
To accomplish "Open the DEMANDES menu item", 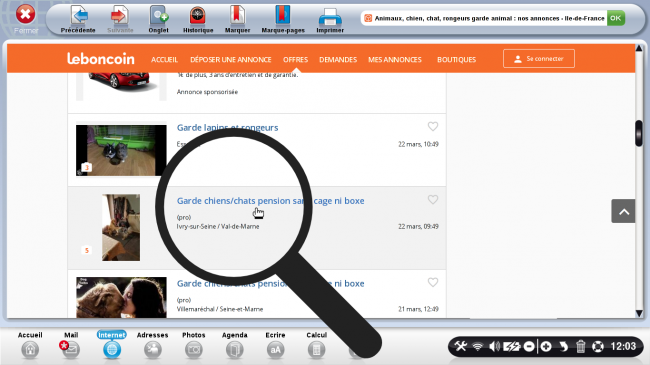I will click(338, 60).
